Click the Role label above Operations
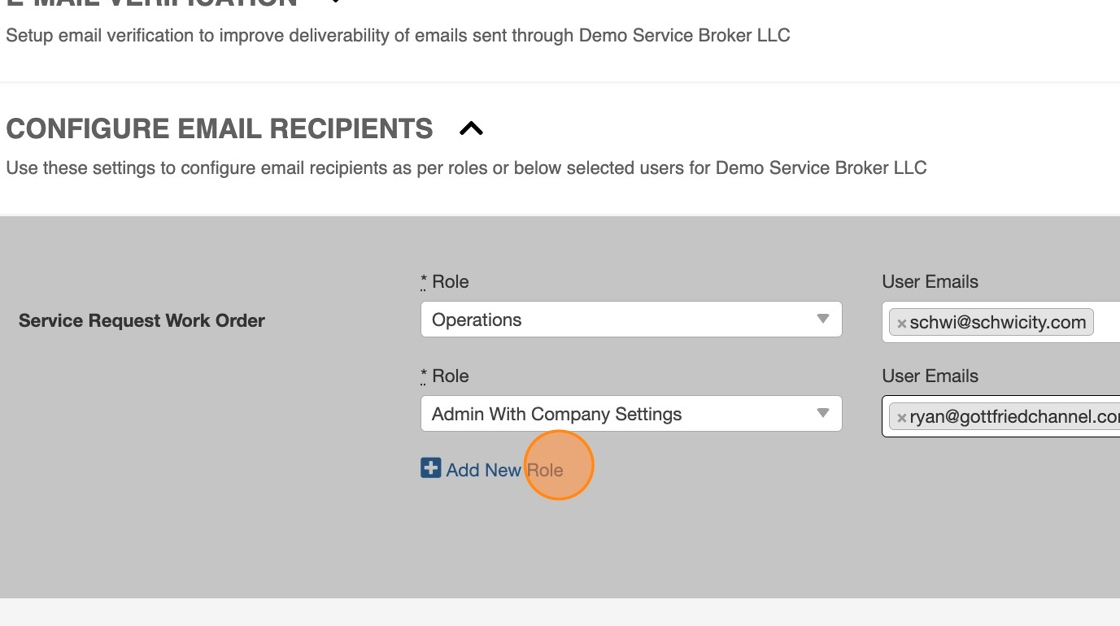The height and width of the screenshot is (626, 1120). pos(449,282)
